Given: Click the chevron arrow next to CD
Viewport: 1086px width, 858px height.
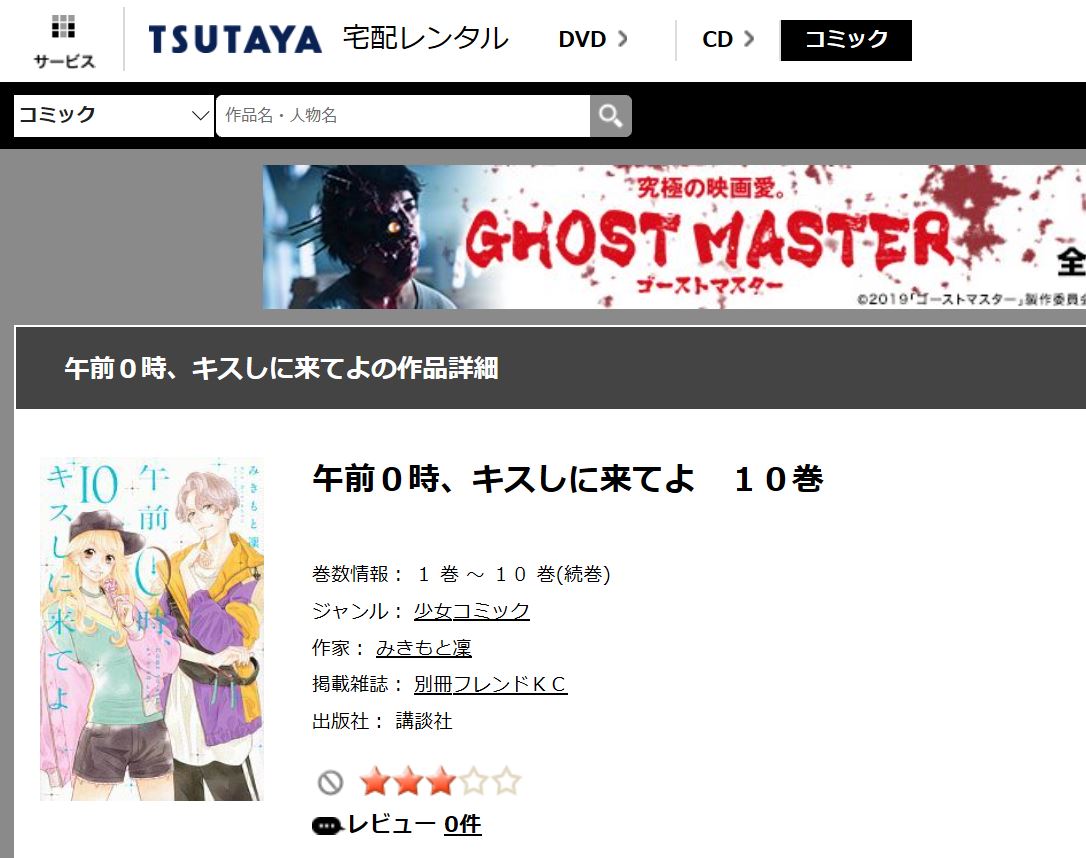Looking at the screenshot, I should coord(749,39).
